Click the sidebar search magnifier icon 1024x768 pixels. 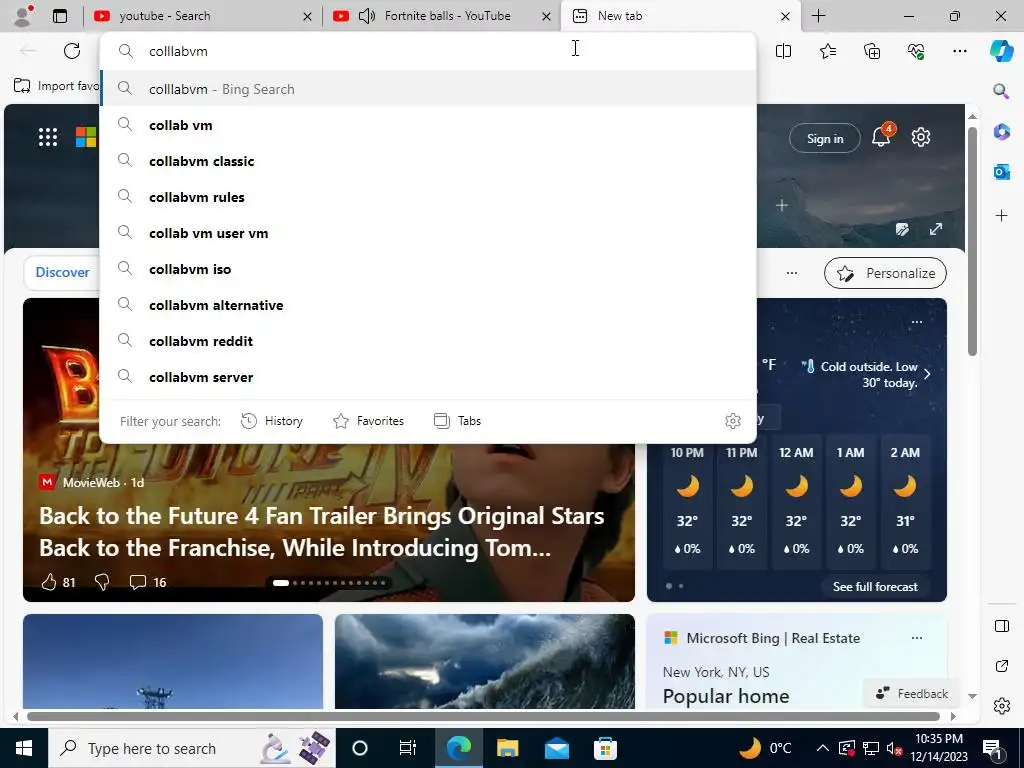(1001, 91)
